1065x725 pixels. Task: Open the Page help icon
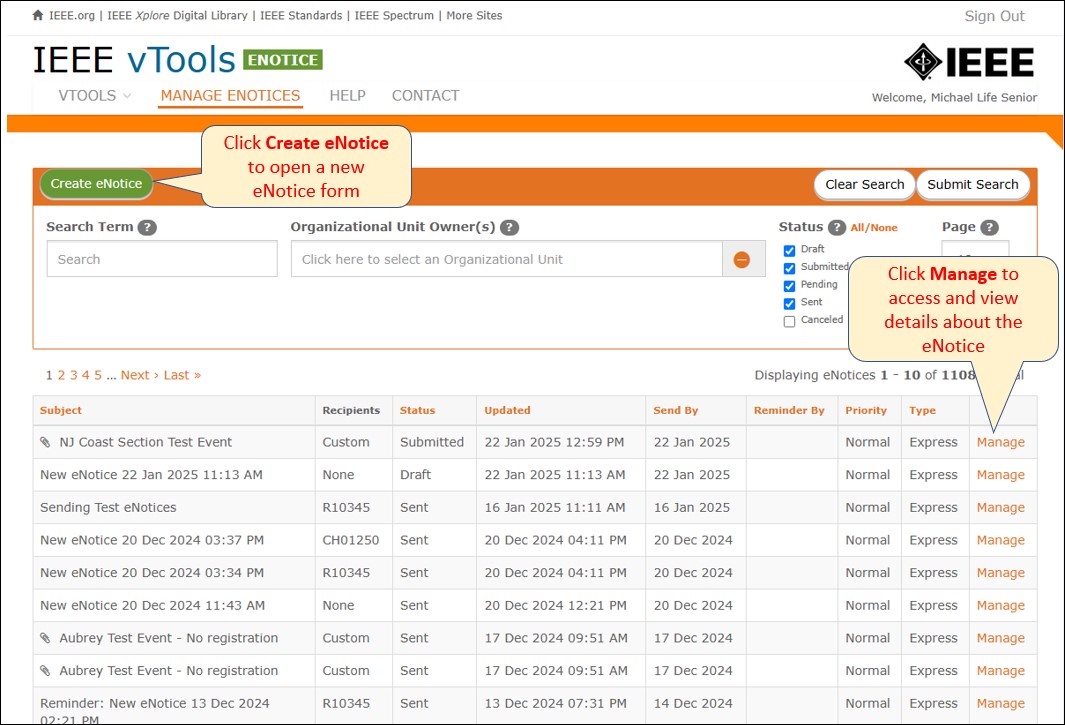click(990, 228)
